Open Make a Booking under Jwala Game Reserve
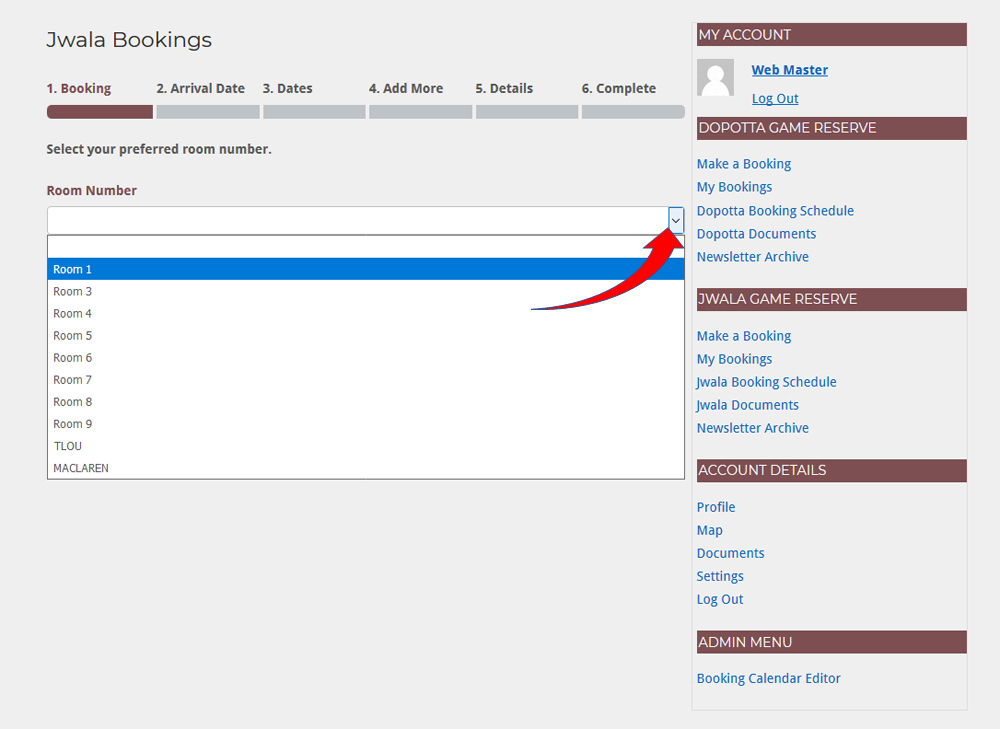Screen dimensions: 1000x729 click(x=743, y=336)
